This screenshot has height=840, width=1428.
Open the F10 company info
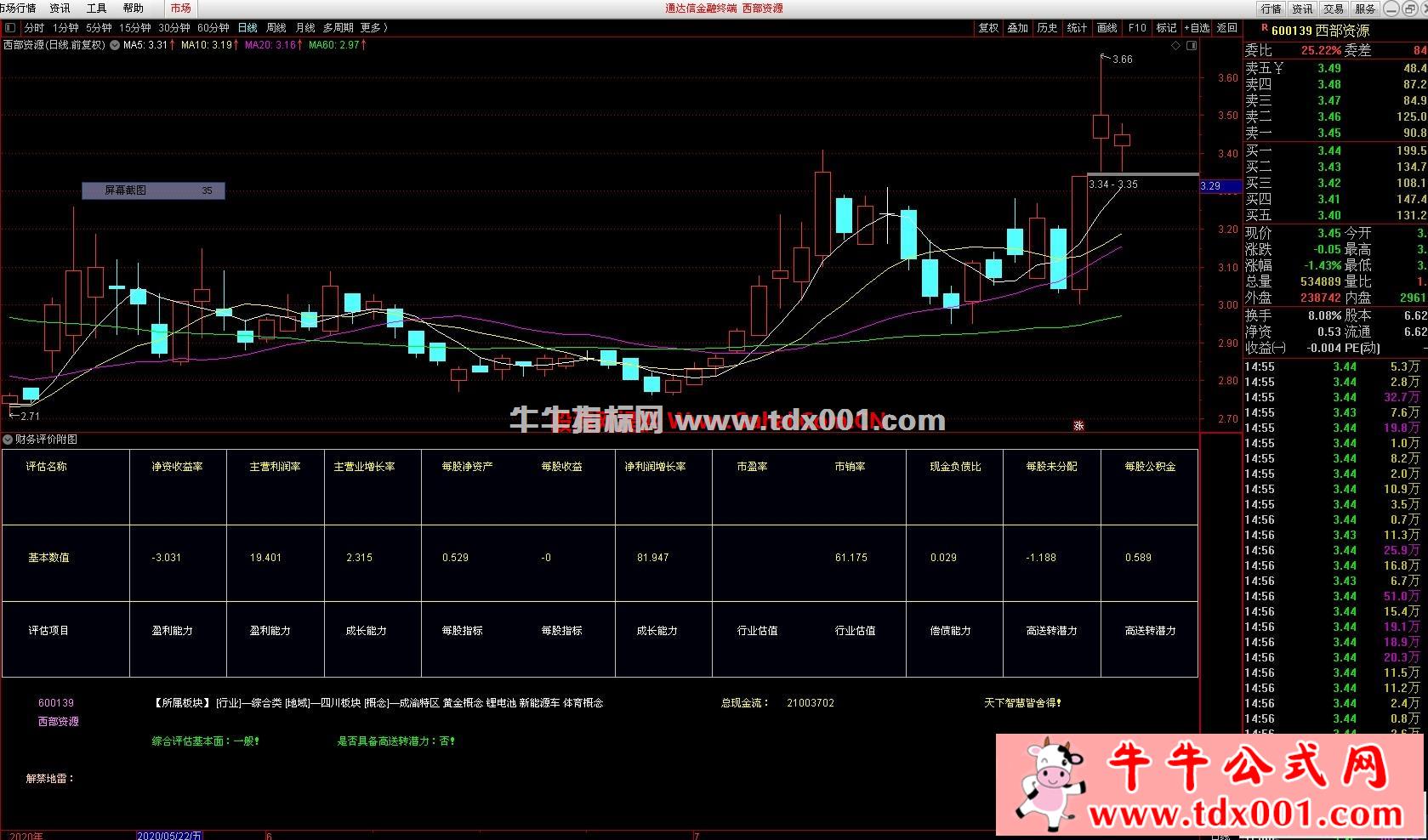[1137, 28]
